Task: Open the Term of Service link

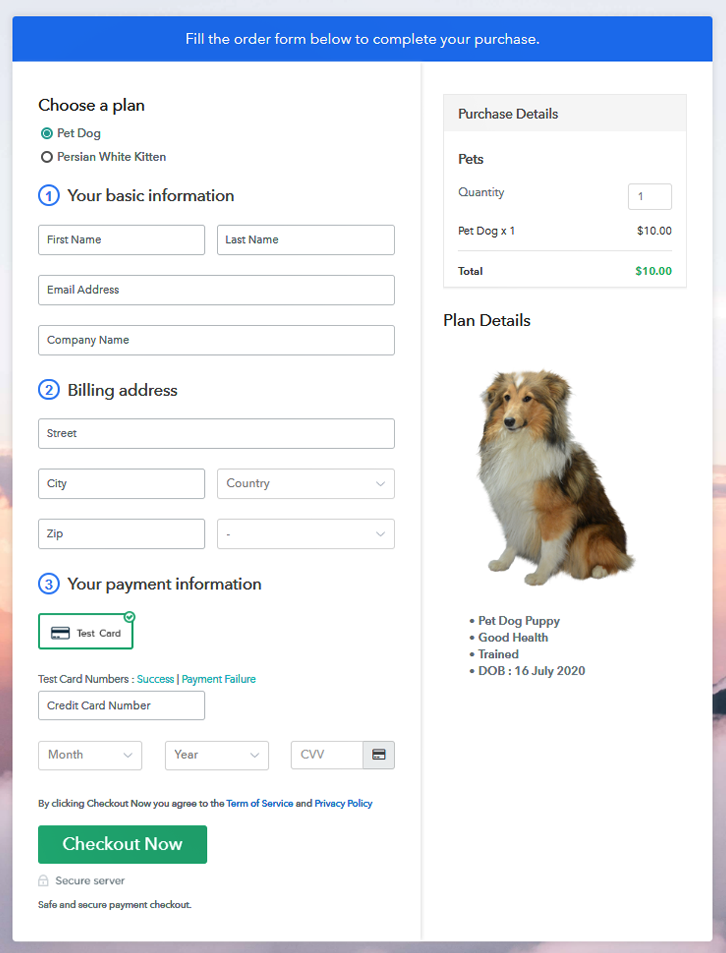Action: pos(259,803)
